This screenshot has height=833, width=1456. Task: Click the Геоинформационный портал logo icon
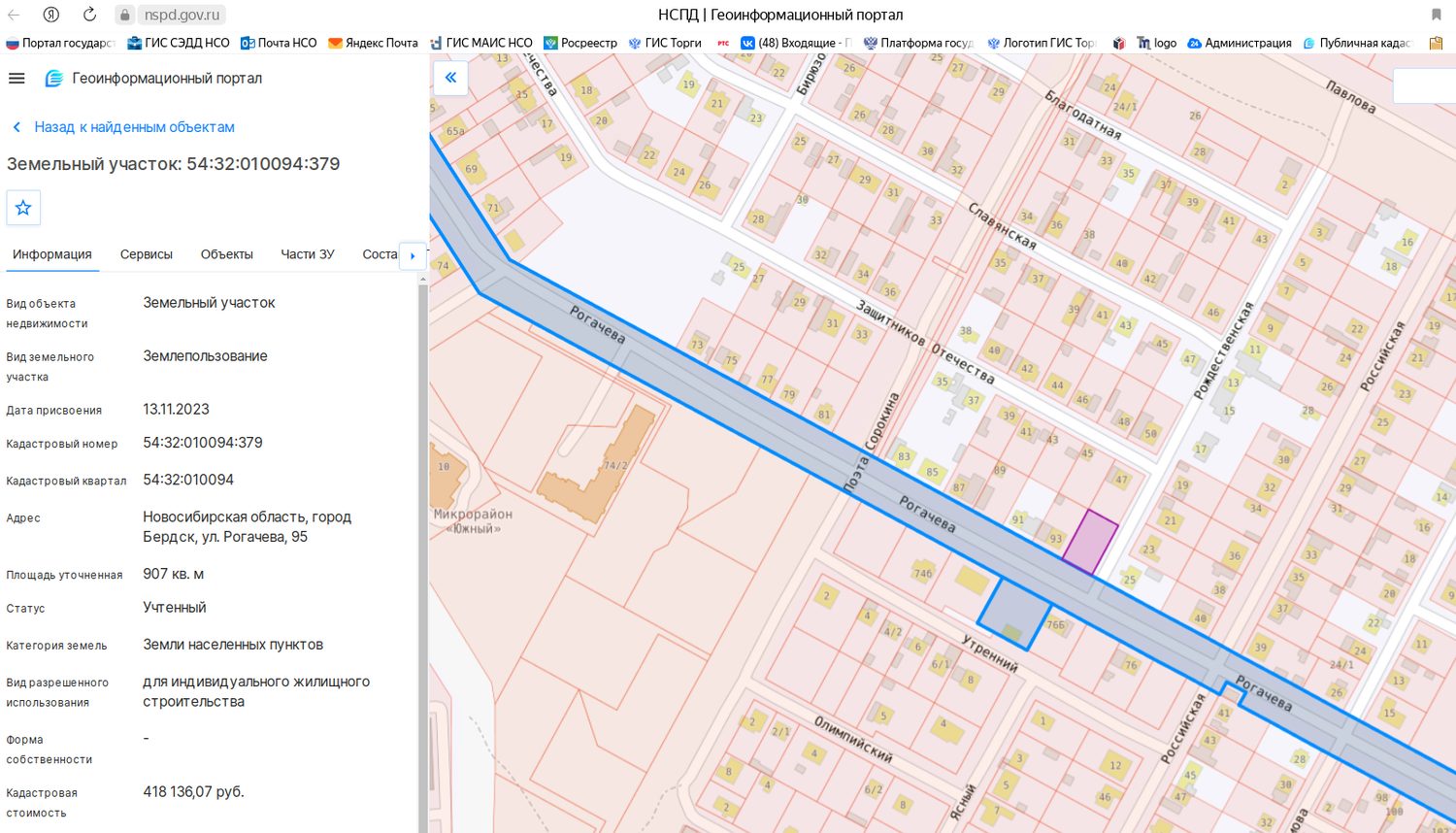click(54, 79)
